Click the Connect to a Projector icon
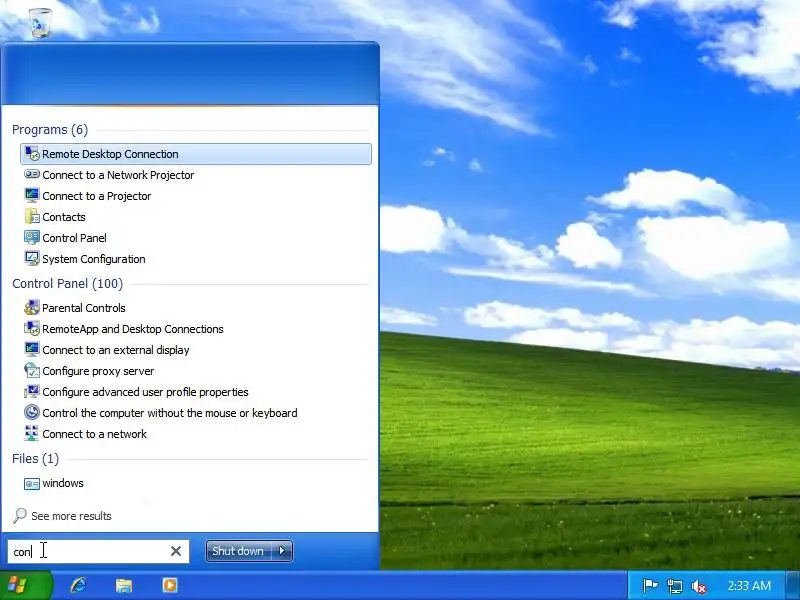 tap(32, 195)
